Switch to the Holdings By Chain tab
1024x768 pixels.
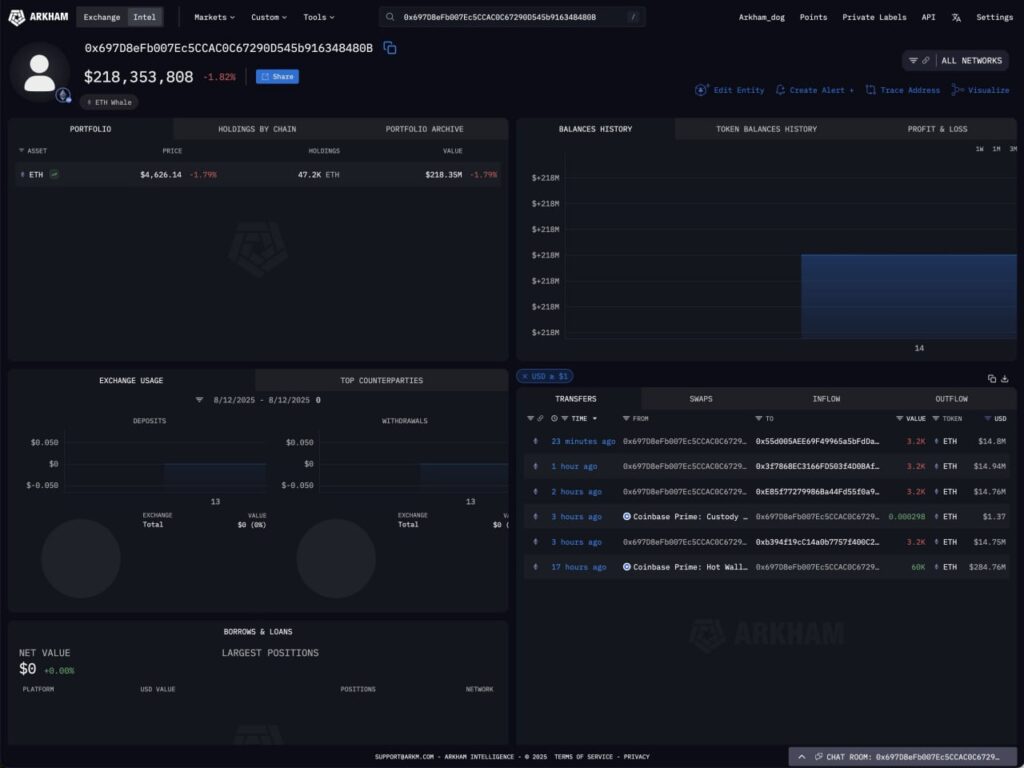coord(257,129)
